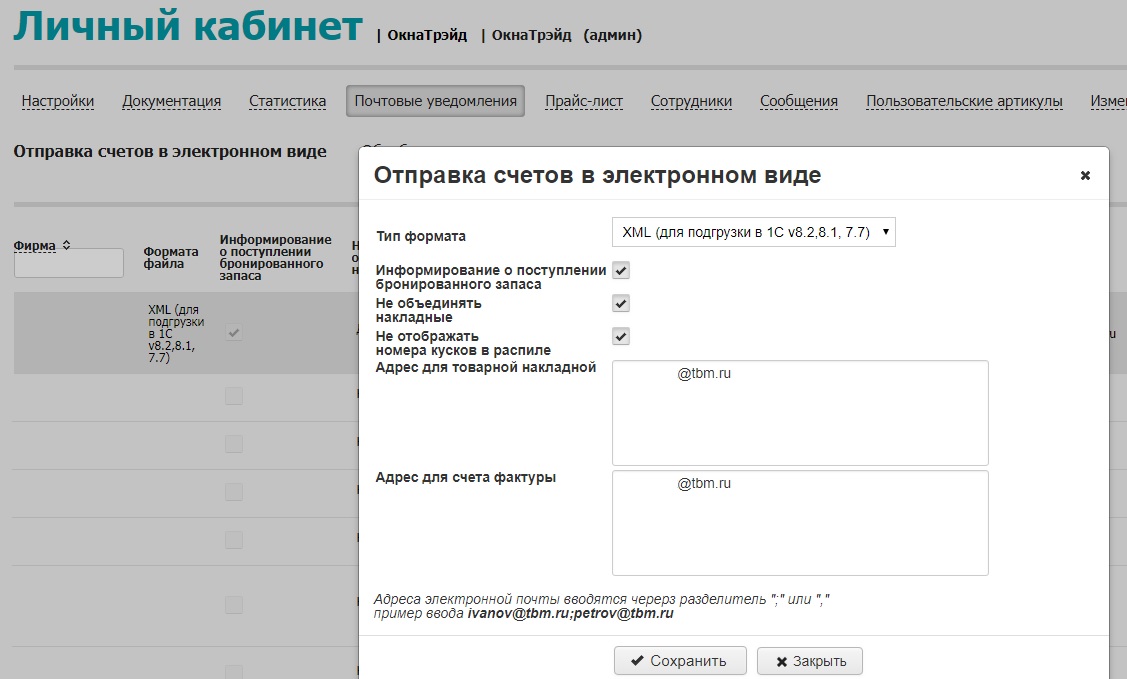Toggle Не отображать номера кусков в распиле
This screenshot has width=1127, height=679.
pos(621,337)
